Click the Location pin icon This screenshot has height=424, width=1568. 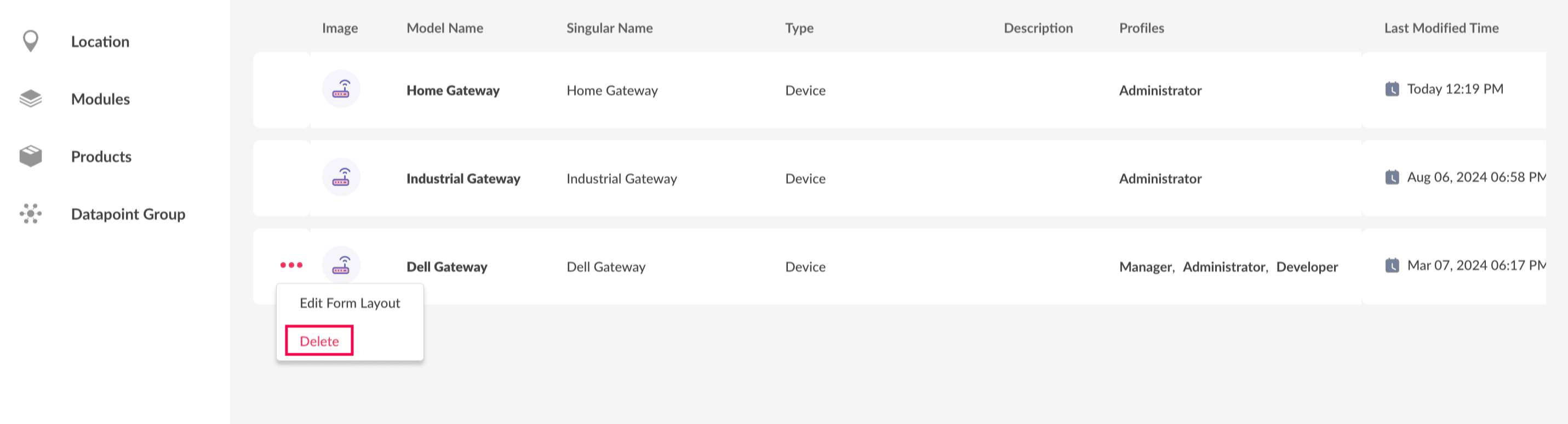31,42
